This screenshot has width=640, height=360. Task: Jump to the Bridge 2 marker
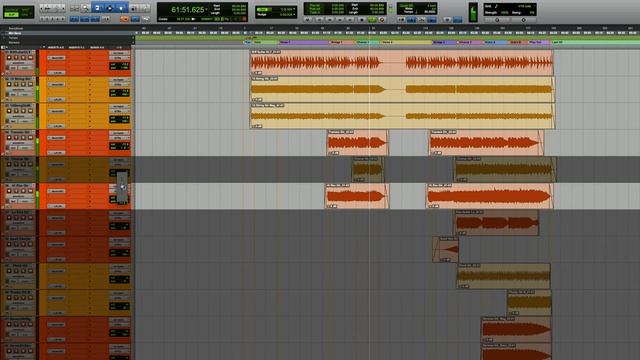(439, 42)
